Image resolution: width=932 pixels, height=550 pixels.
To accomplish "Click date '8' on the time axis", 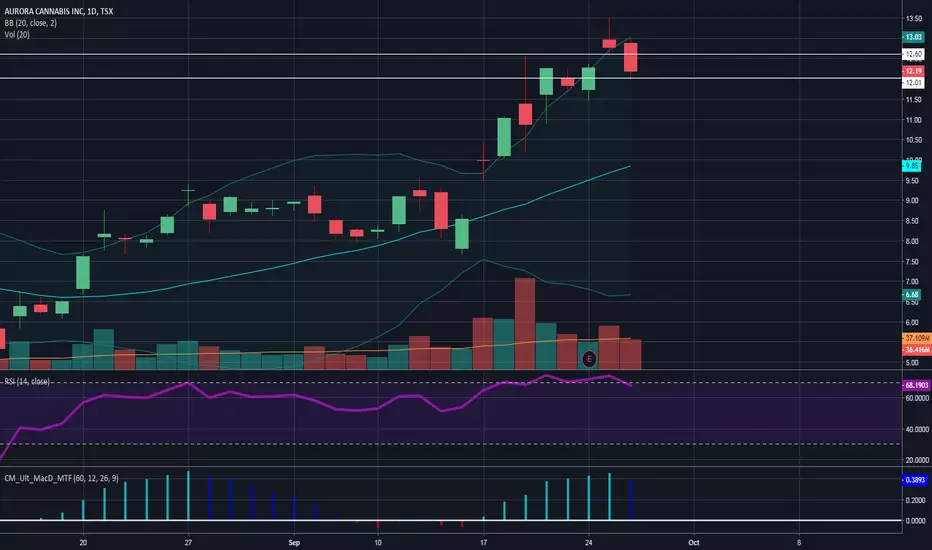I will coord(799,542).
